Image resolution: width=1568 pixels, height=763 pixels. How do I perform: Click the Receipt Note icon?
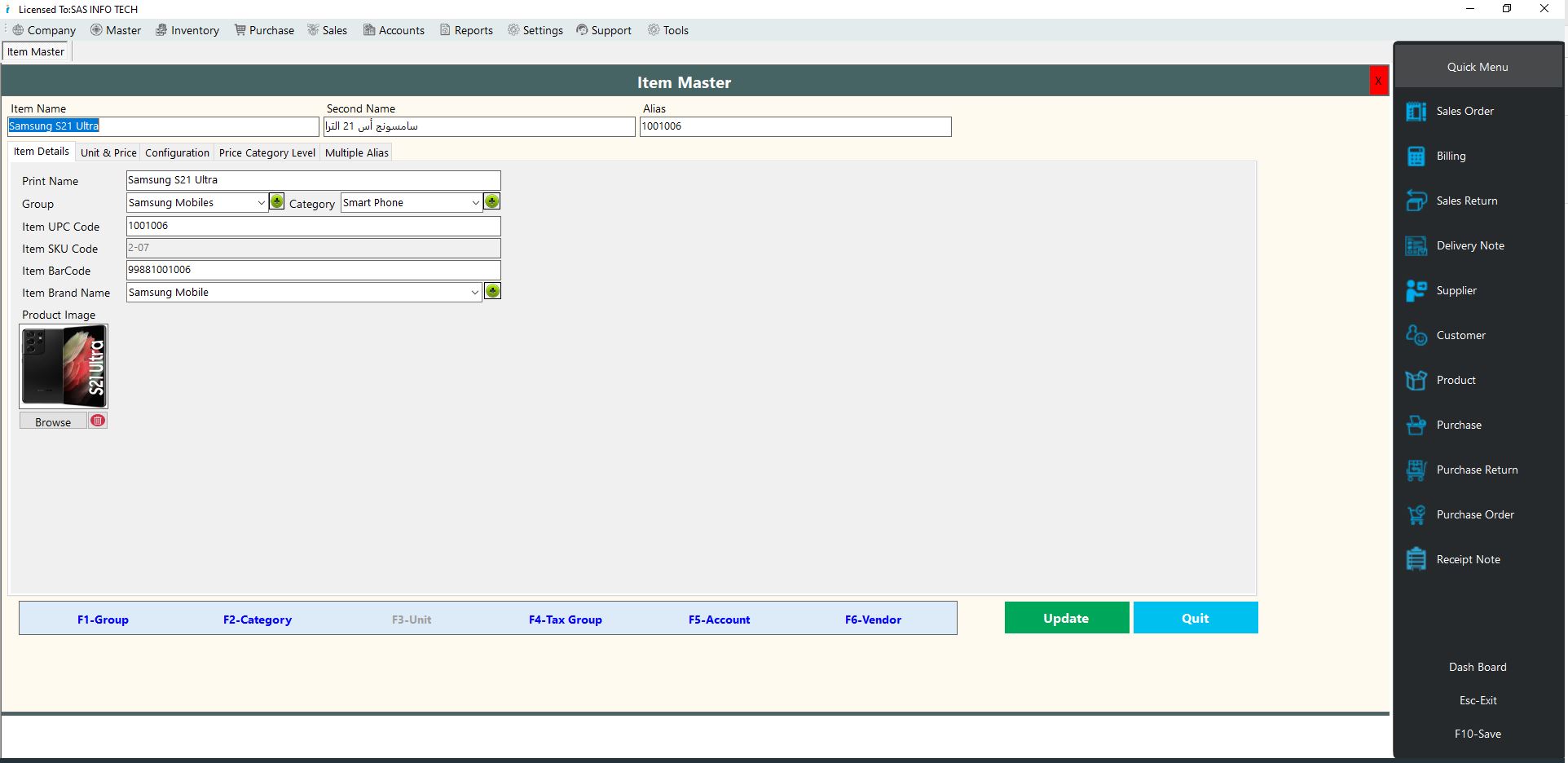(x=1416, y=560)
